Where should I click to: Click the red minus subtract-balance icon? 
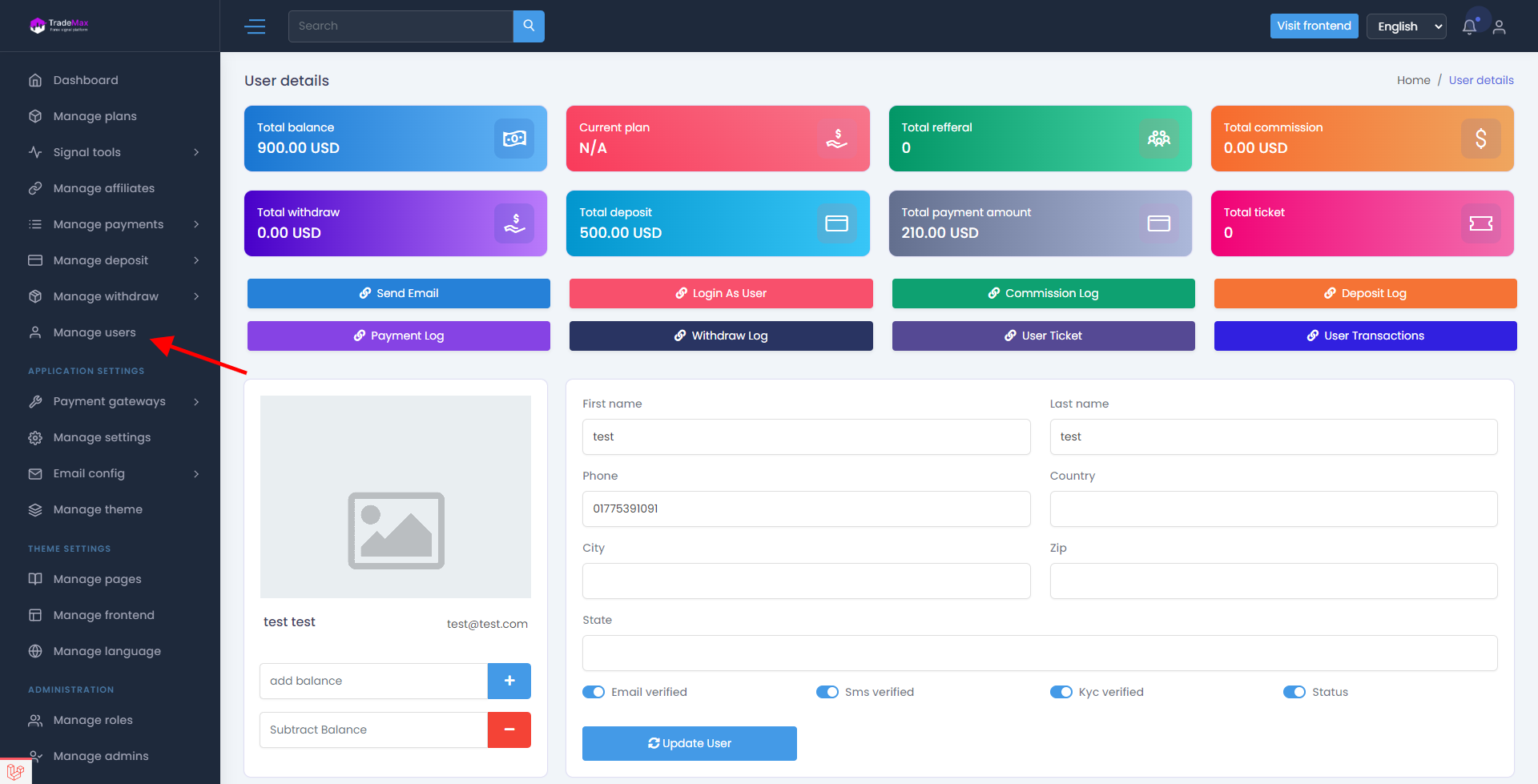[509, 730]
